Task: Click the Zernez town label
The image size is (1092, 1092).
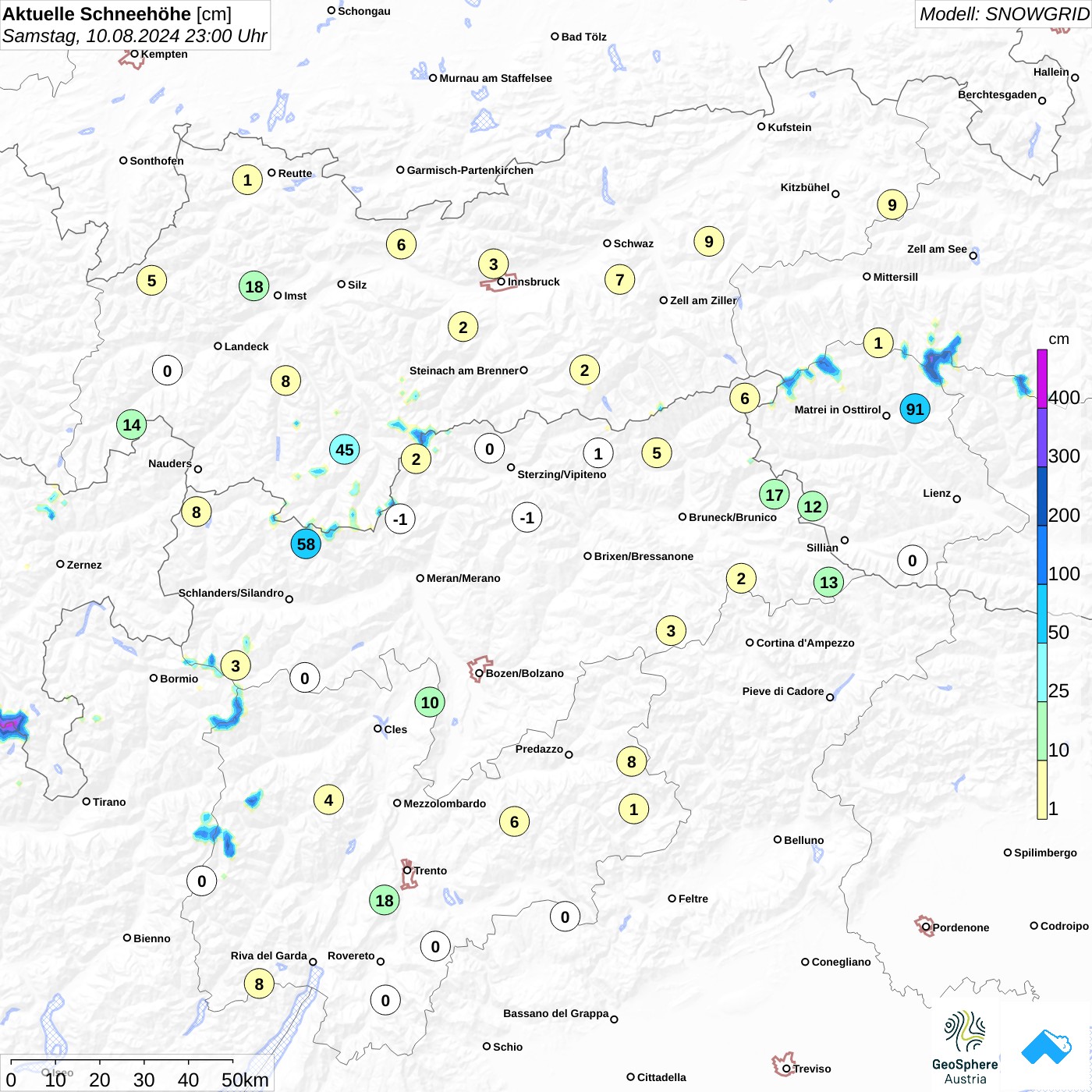Action: coord(84,565)
